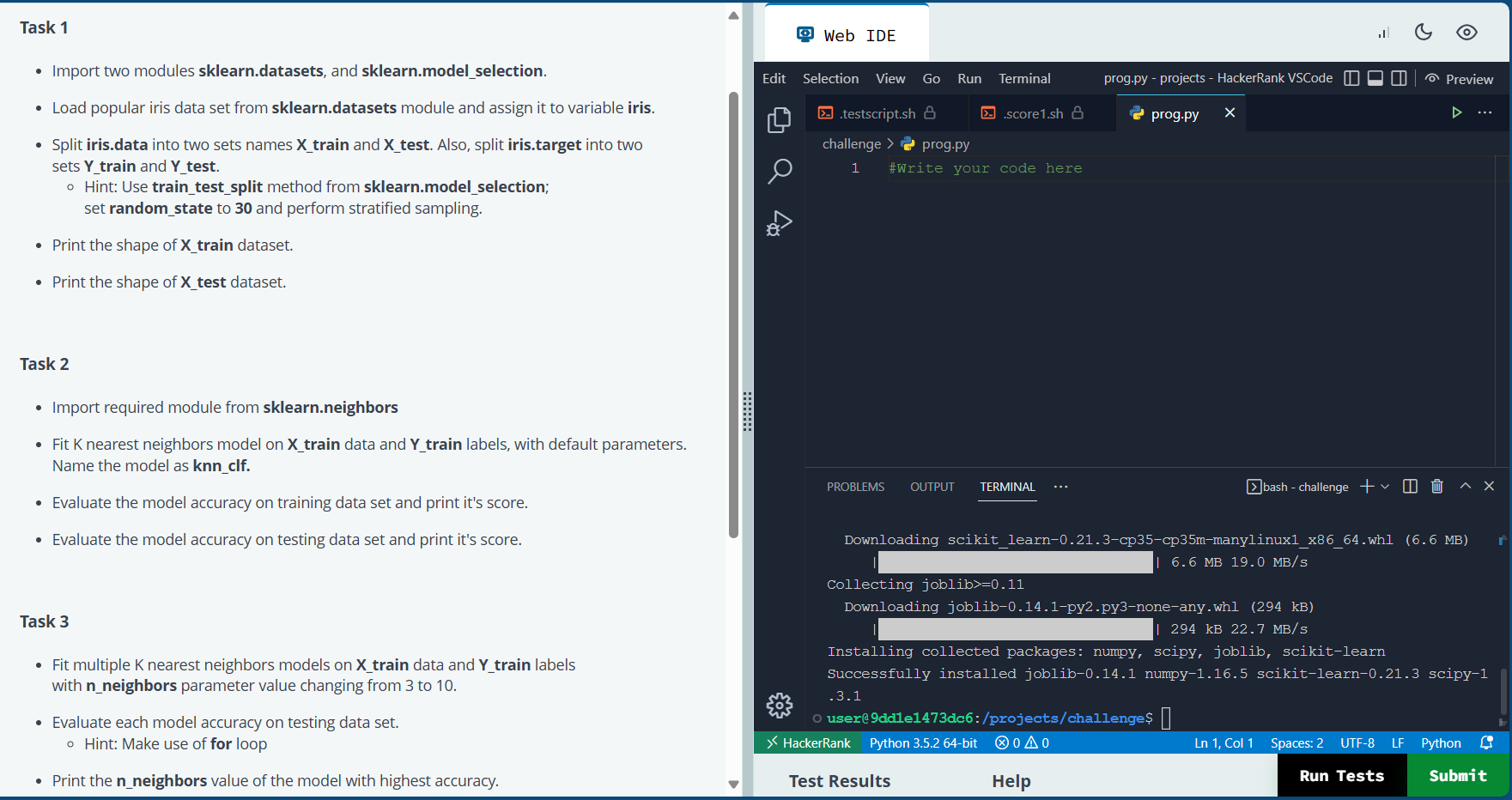The image size is (1512, 800).
Task: Toggle bottom panel layout icon
Action: tap(1375, 78)
